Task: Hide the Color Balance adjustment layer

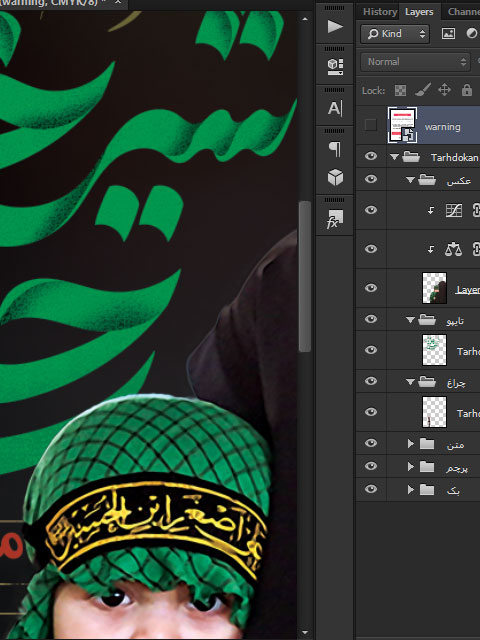Action: coord(371,249)
